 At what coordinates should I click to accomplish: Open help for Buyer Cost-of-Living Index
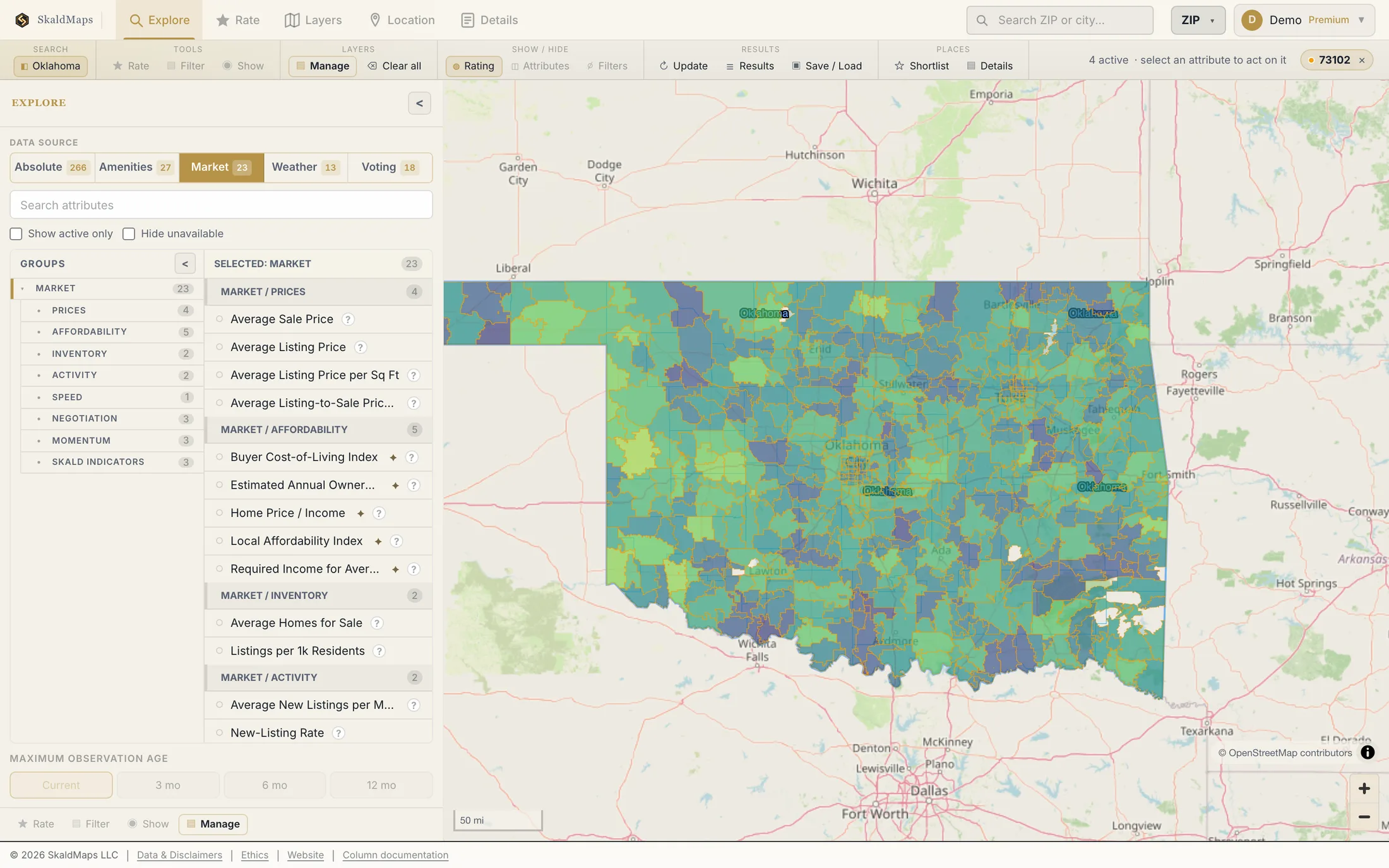click(412, 457)
